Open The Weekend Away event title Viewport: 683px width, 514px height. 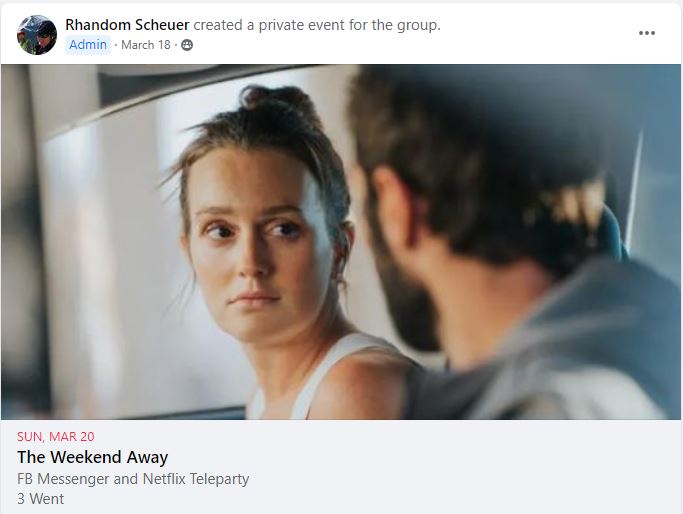[92, 457]
